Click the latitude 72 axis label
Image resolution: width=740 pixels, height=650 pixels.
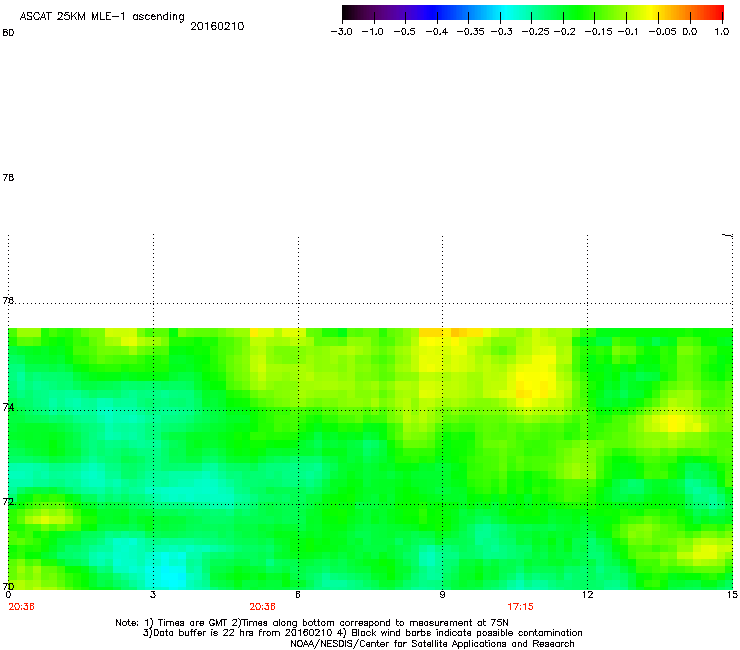click(8, 501)
